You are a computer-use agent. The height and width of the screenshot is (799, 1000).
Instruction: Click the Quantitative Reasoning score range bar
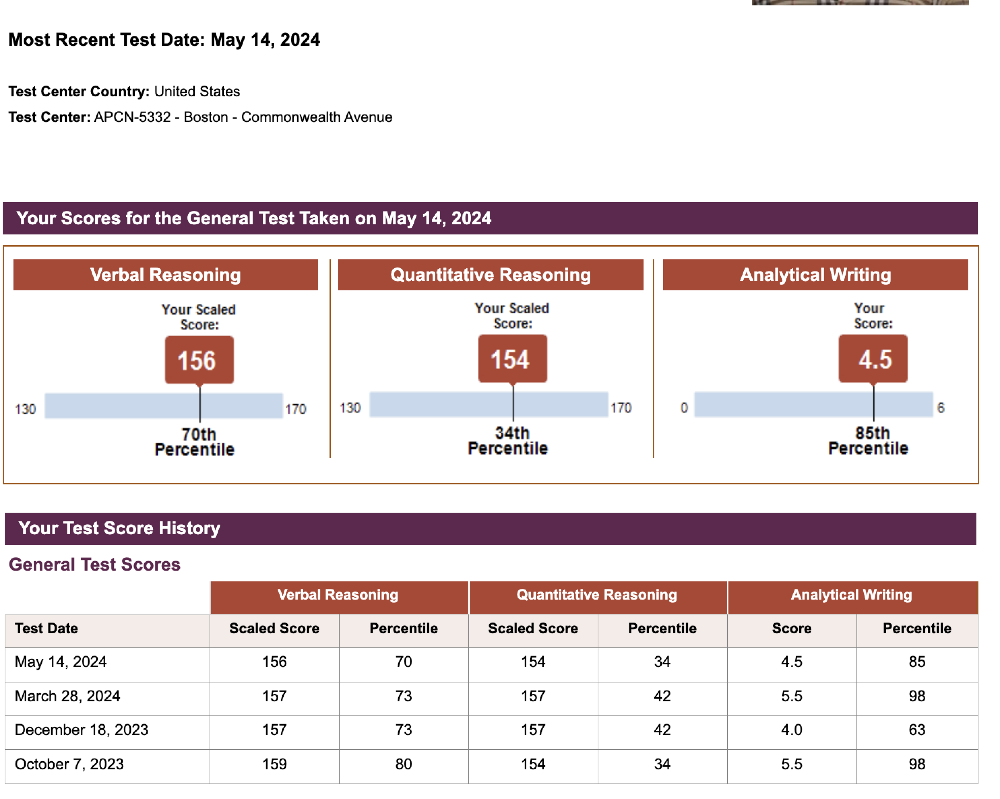click(488, 405)
